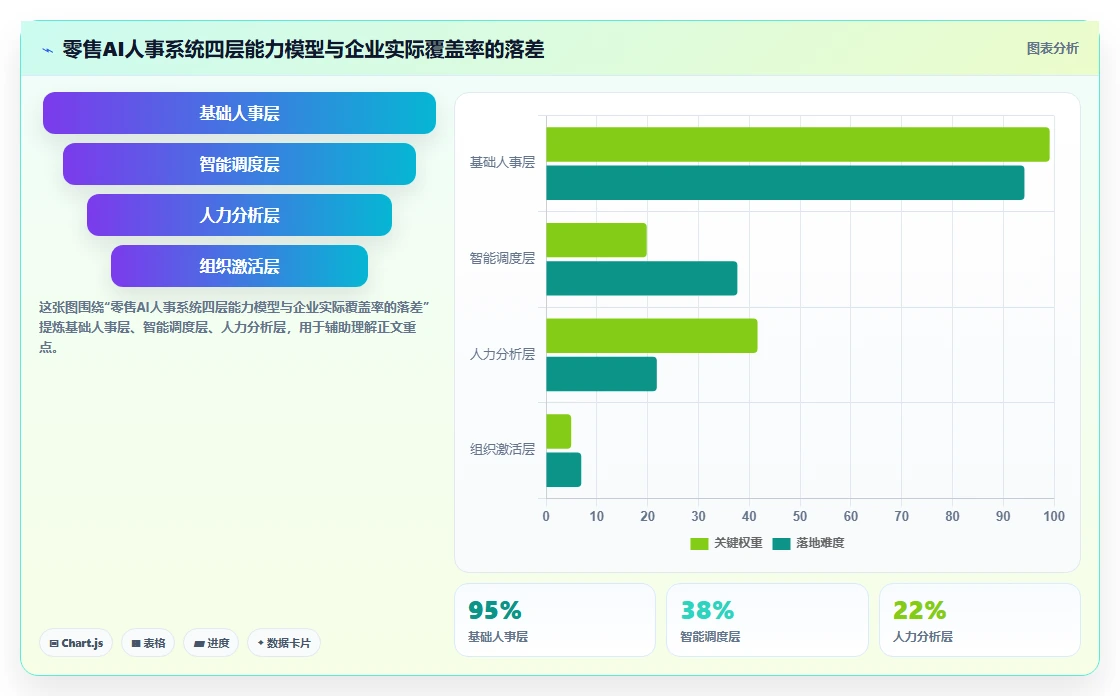Click the 关键权重 bar for 智能调度层

point(596,240)
